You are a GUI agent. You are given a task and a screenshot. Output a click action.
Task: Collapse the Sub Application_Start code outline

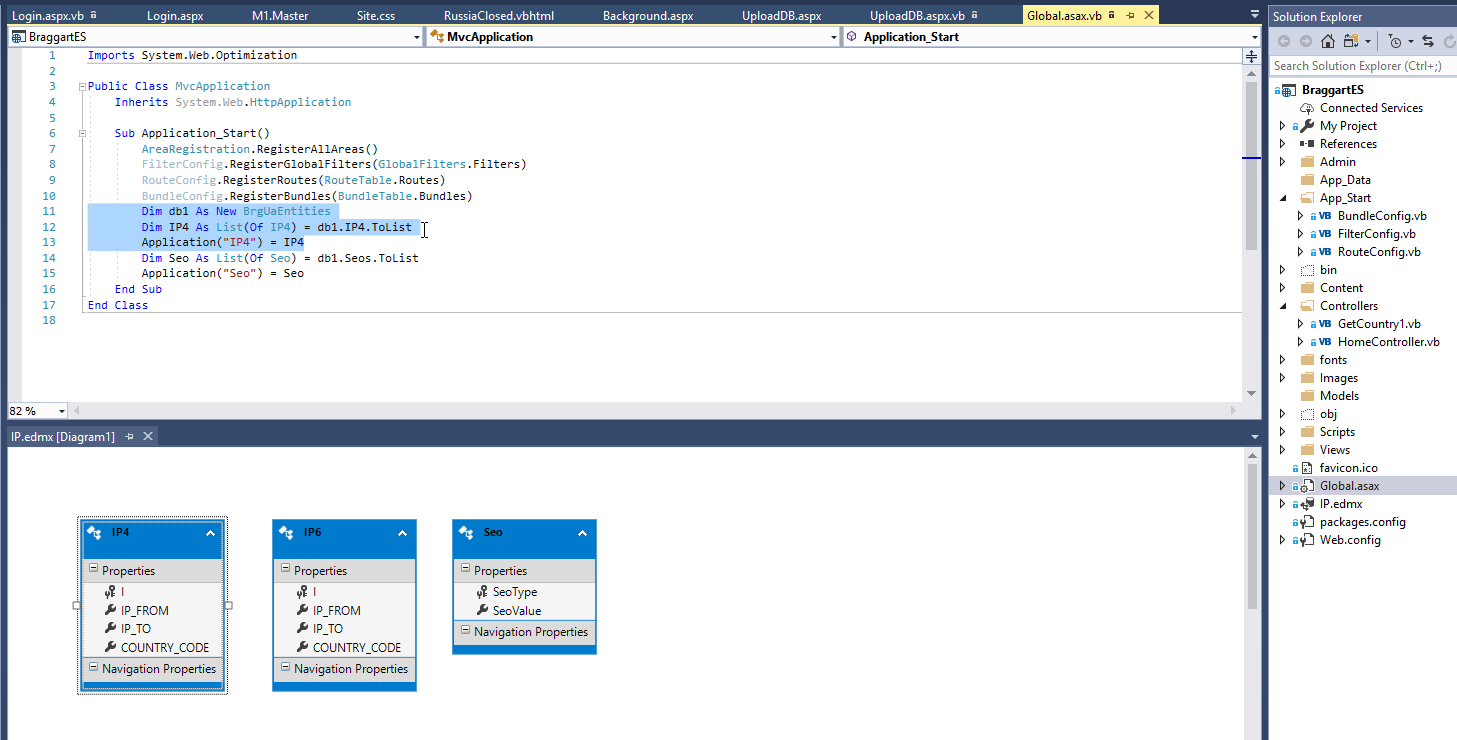pos(82,133)
